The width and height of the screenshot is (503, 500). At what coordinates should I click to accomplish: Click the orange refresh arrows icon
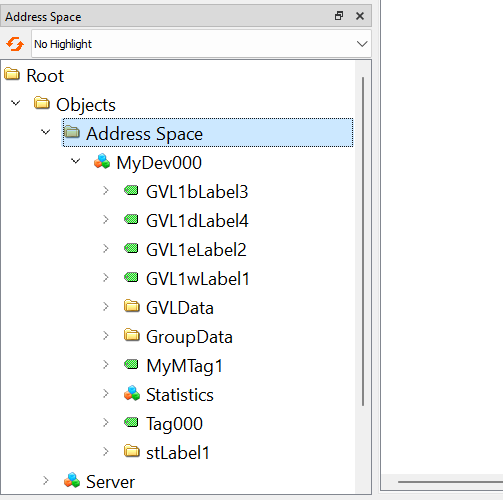(15, 44)
